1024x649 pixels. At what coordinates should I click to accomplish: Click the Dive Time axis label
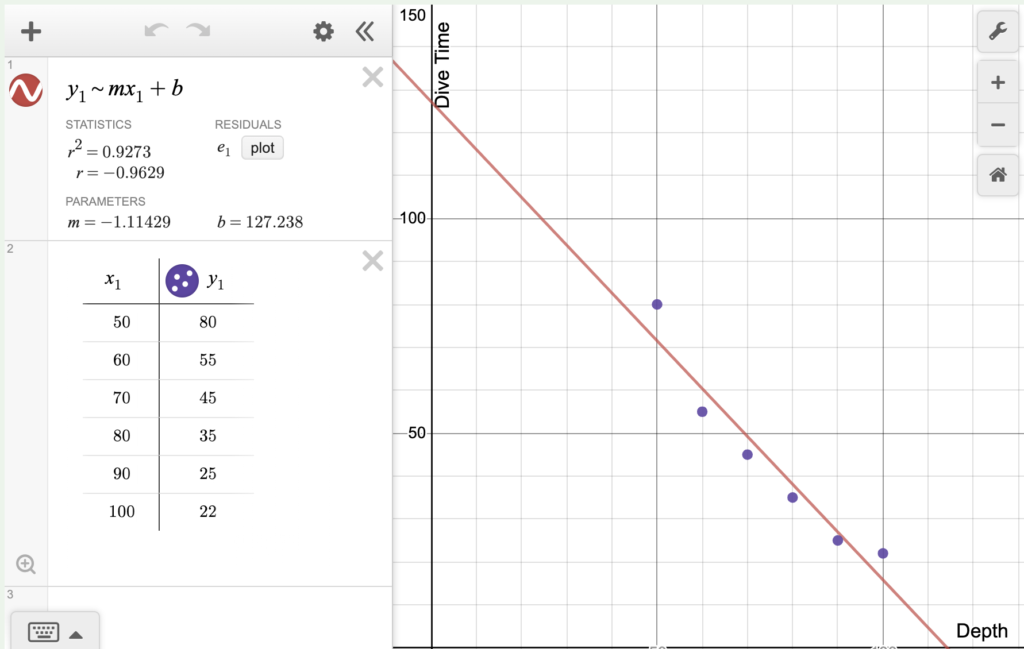[x=442, y=65]
